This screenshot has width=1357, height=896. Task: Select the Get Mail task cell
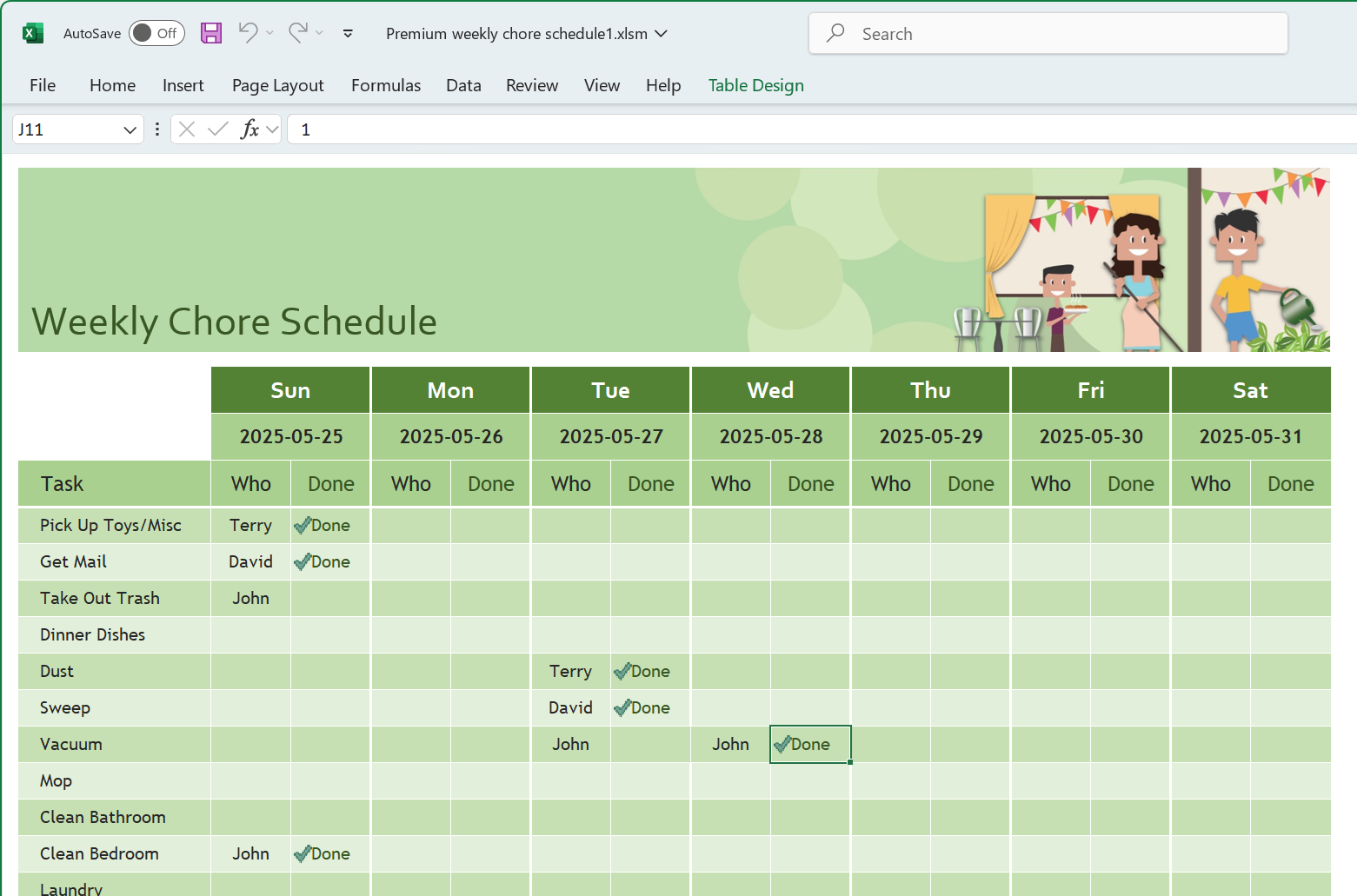tap(114, 561)
